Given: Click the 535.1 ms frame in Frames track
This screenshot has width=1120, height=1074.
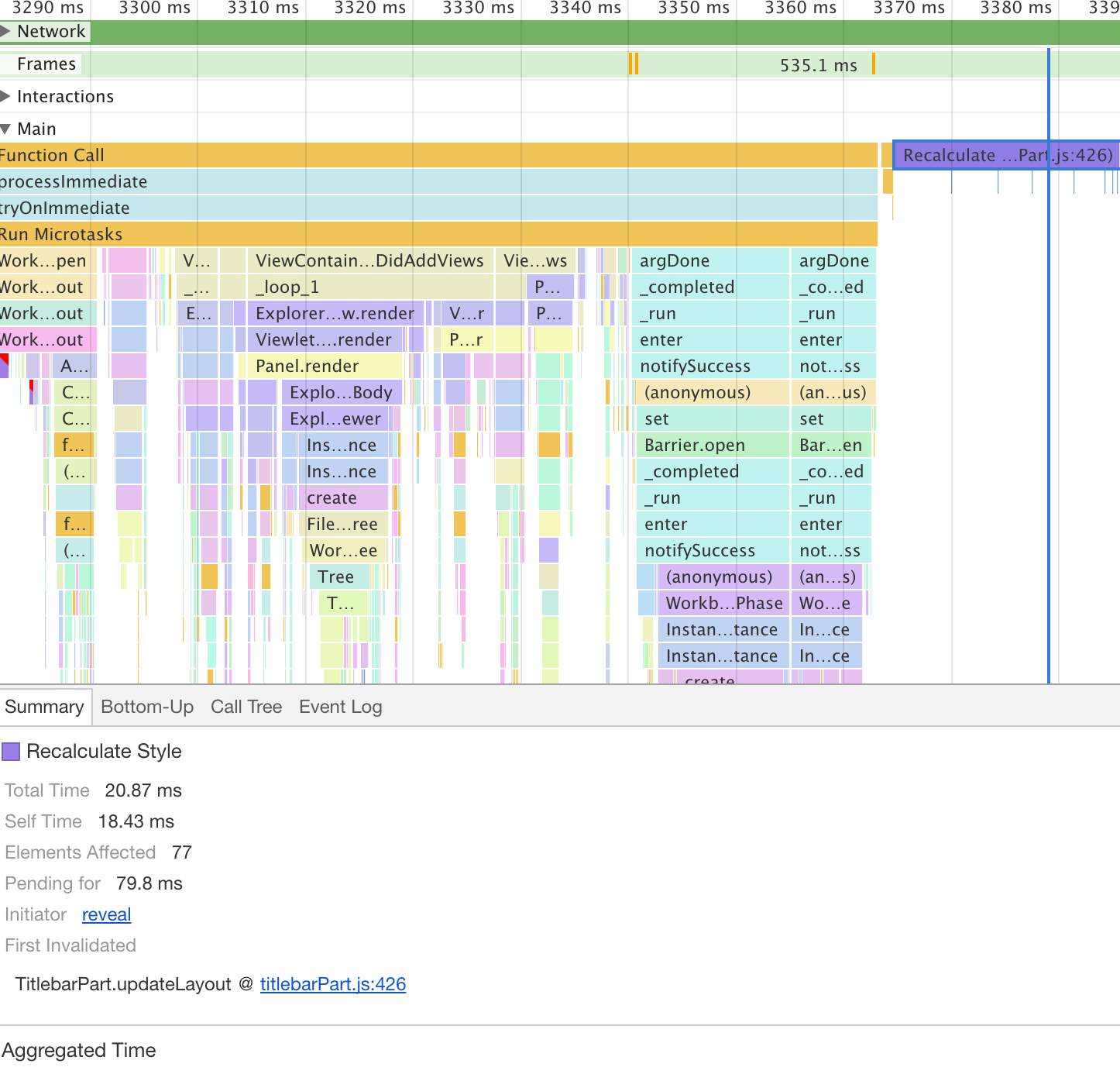Looking at the screenshot, I should (819, 65).
